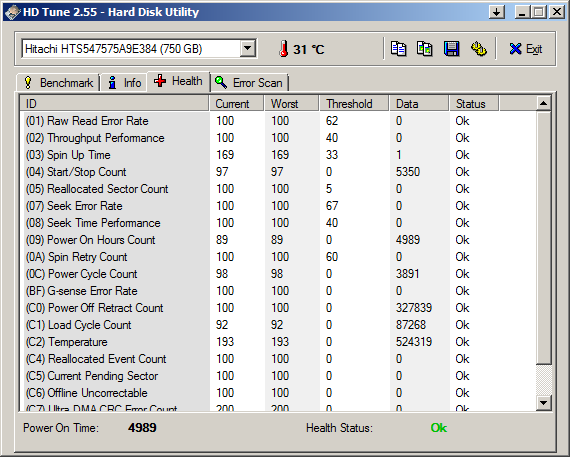Click the copy screenshot toolbar icon
Viewport: 570px width, 457px height.
424,49
